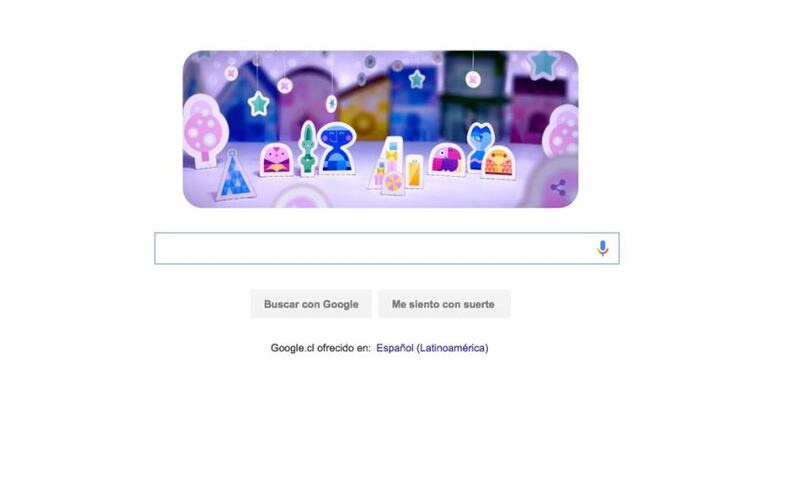Click the pink toucan bird cutout
800x503 pixels.
tap(447, 159)
